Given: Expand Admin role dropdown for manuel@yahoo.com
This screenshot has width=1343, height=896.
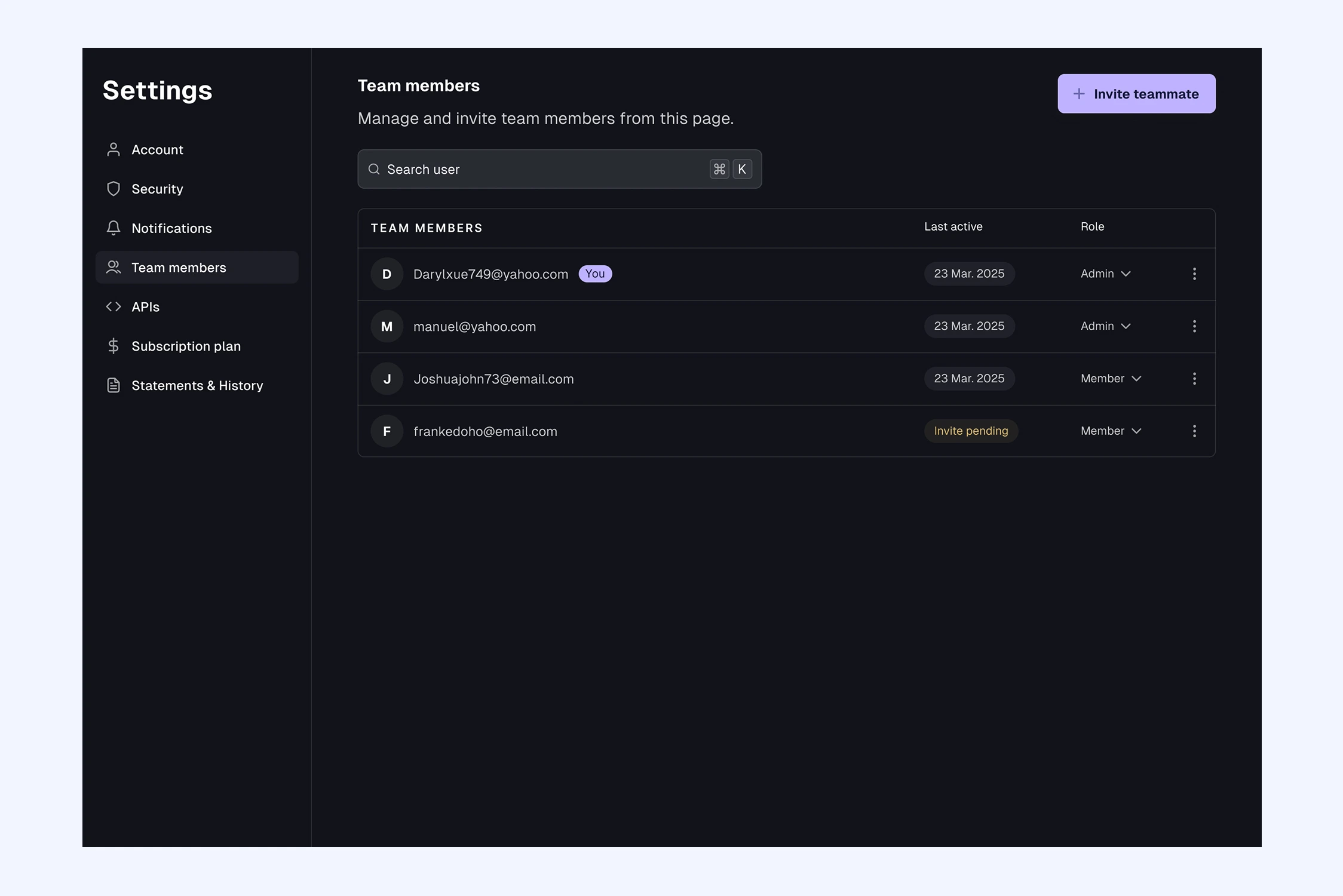Looking at the screenshot, I should pos(1105,326).
